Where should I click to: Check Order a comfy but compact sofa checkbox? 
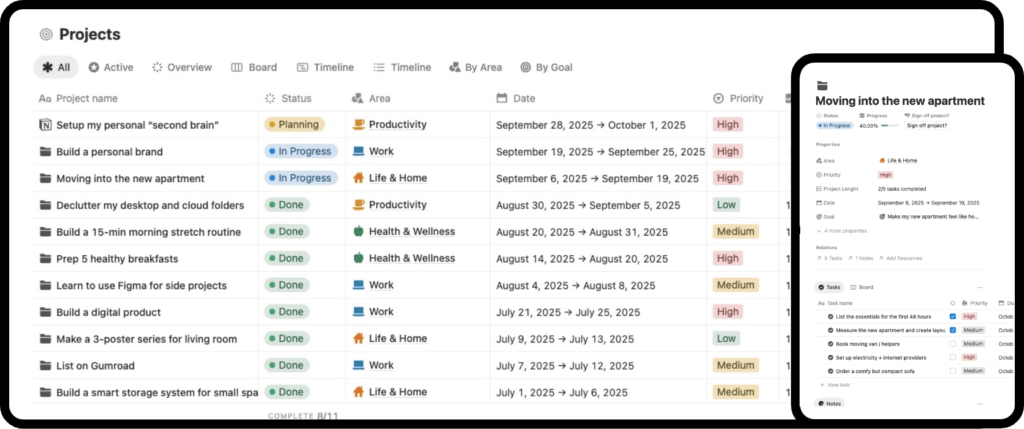pyautogui.click(x=953, y=371)
